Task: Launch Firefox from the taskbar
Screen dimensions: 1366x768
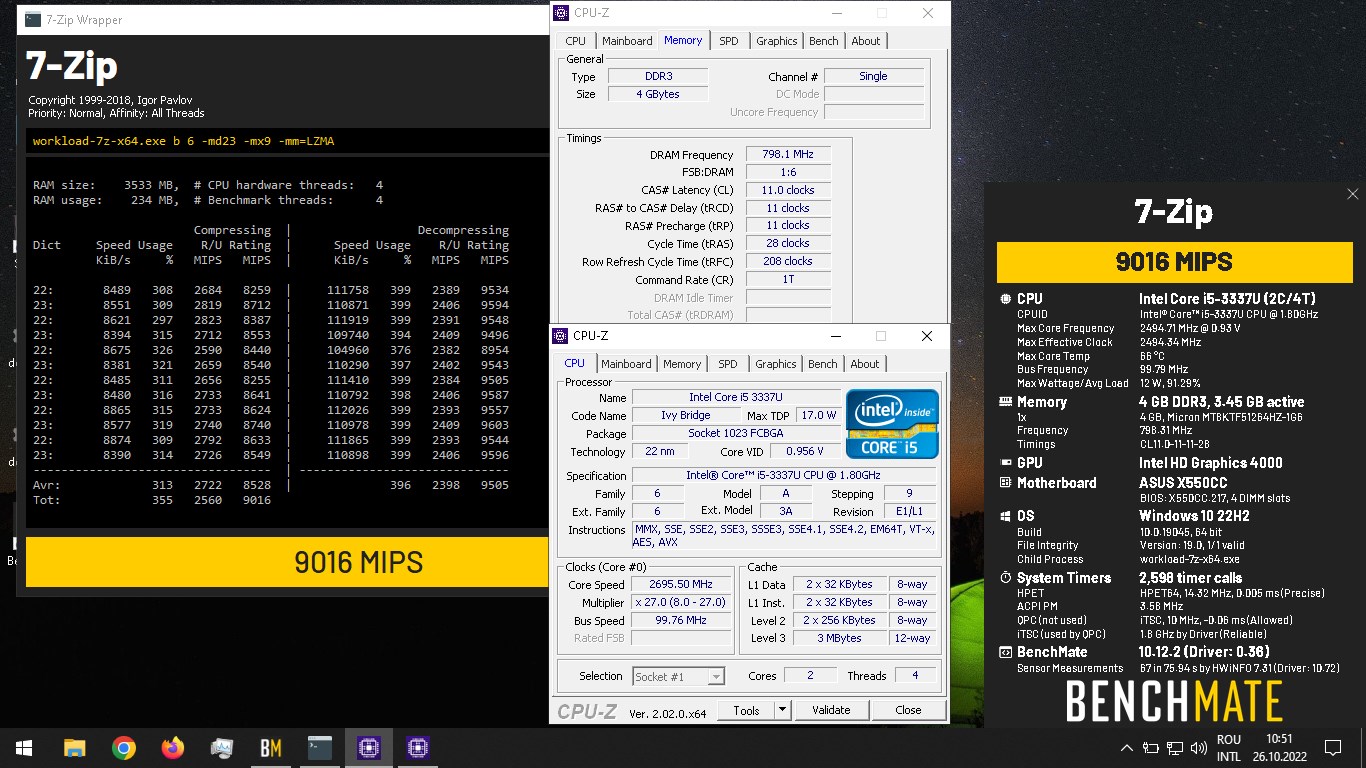Action: point(173,748)
